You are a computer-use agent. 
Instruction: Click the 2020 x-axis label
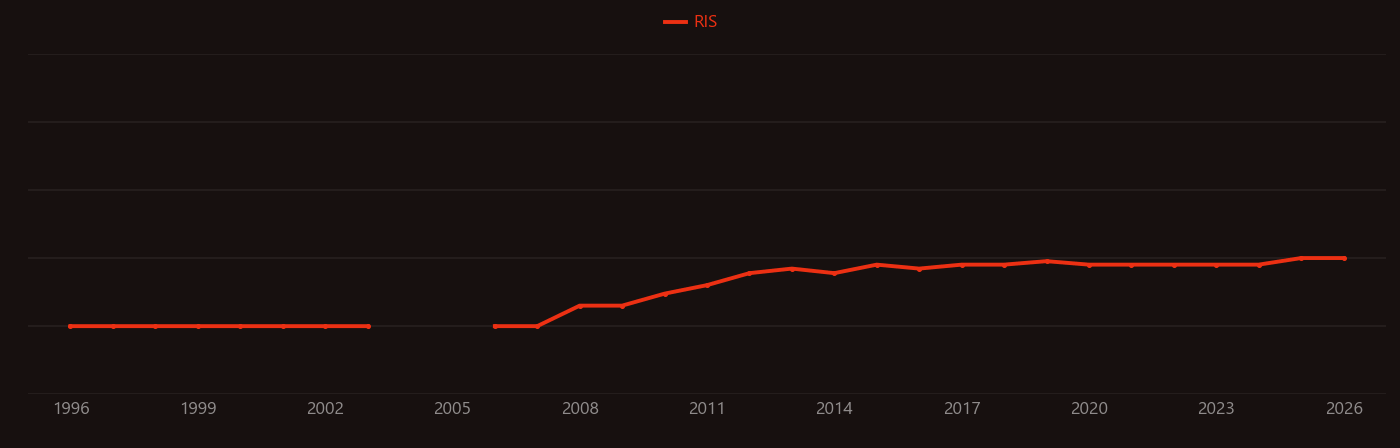[1089, 409]
